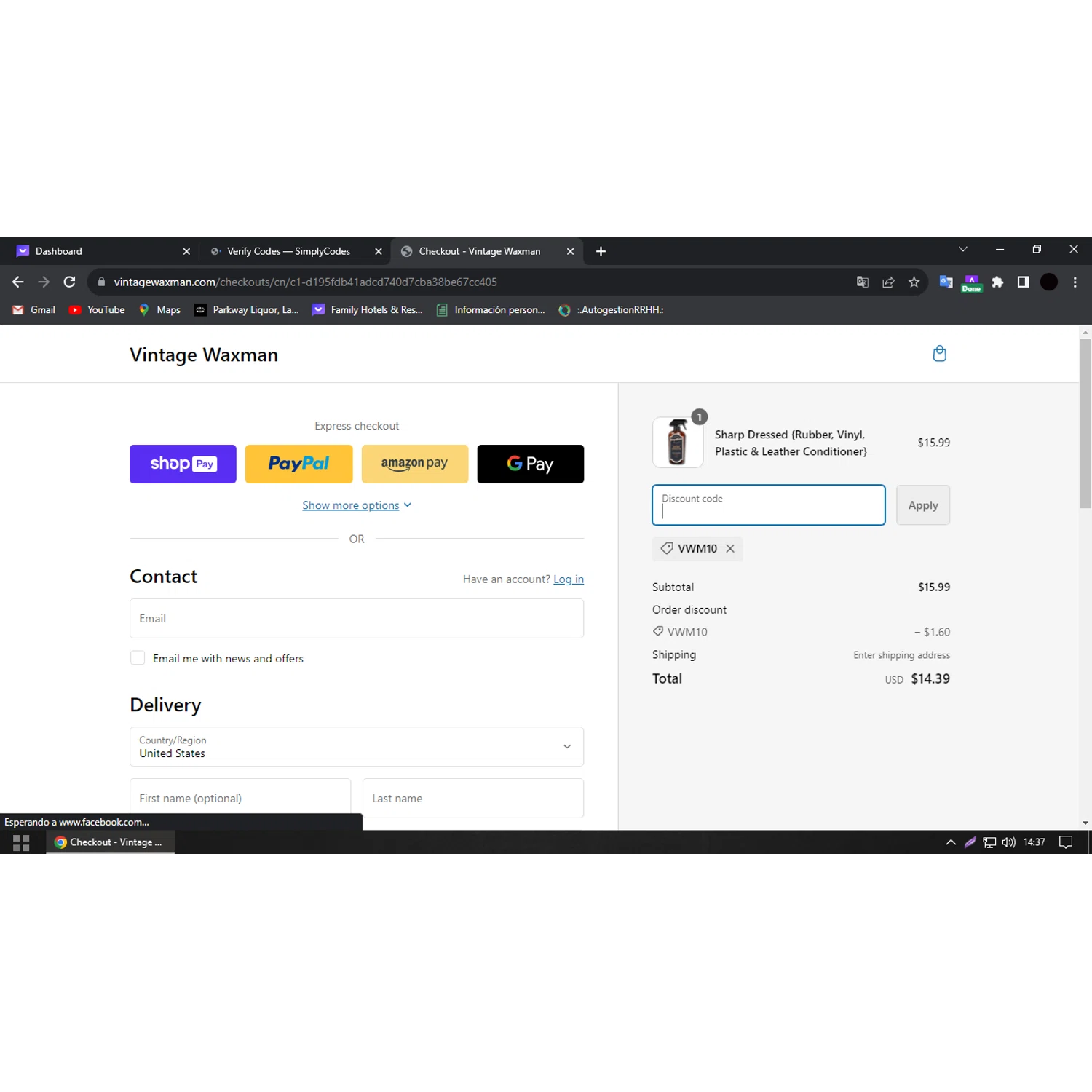Reload the checkout page
Image resolution: width=1092 pixels, height=1092 pixels.
pos(69,282)
